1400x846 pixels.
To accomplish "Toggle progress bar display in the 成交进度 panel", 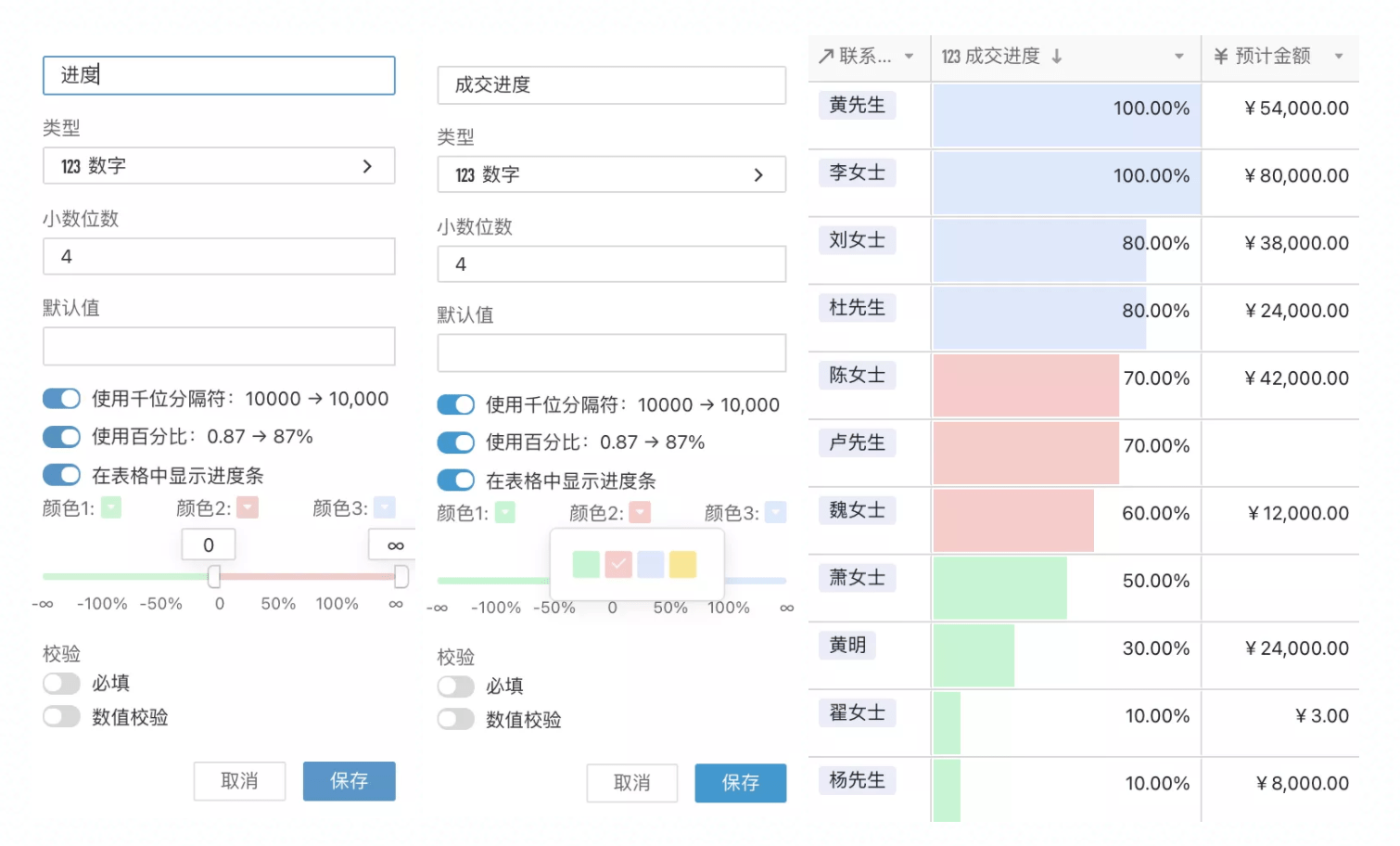I will pos(455,481).
